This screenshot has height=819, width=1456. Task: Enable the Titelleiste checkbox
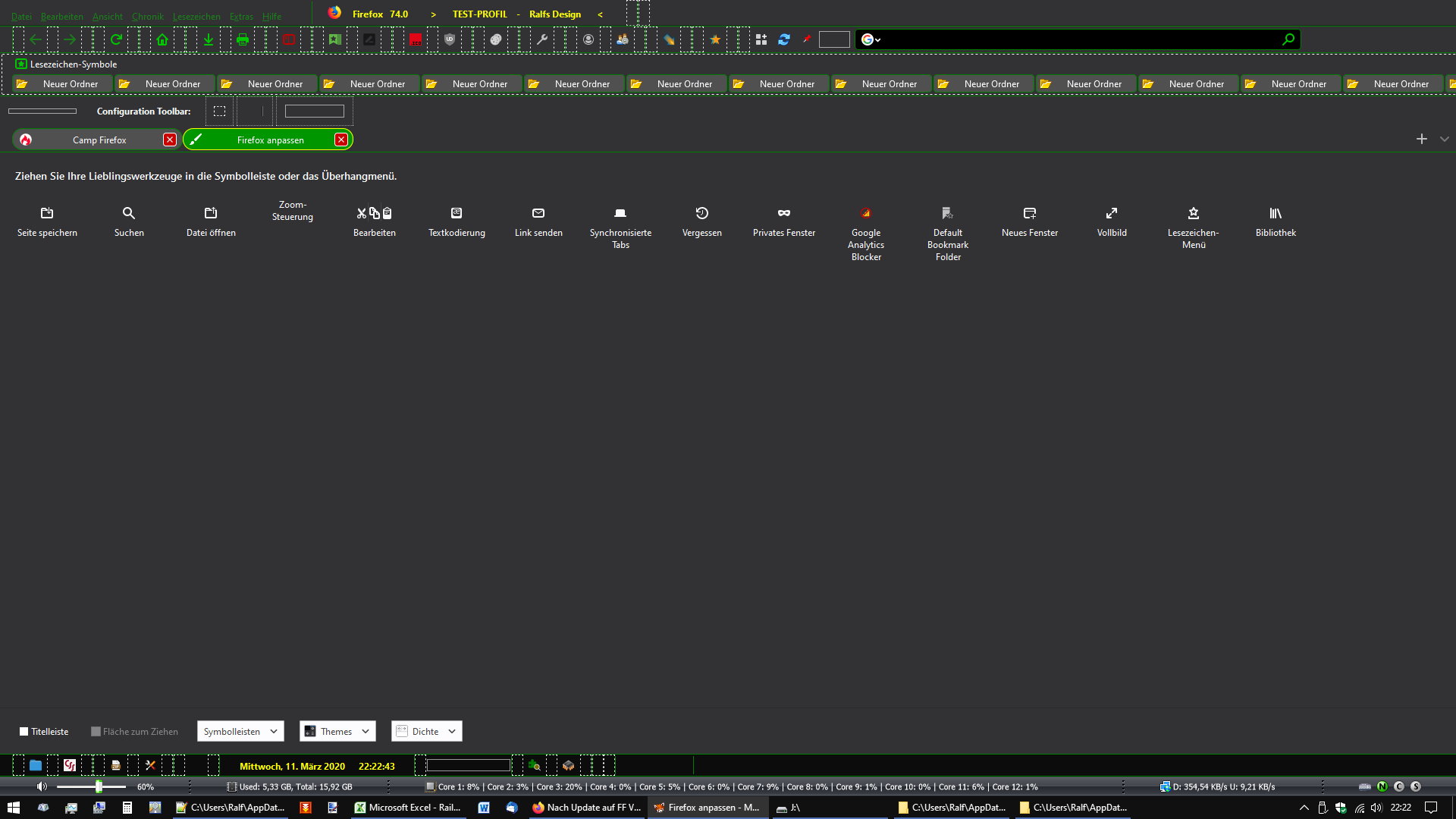tap(24, 732)
